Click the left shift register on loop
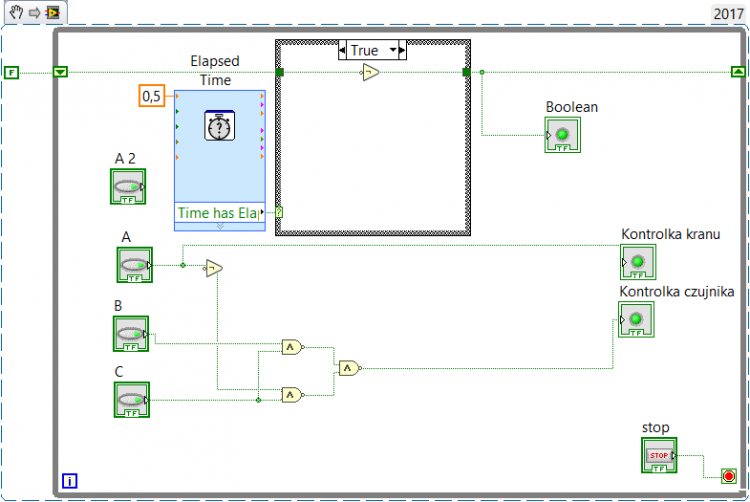 click(60, 72)
